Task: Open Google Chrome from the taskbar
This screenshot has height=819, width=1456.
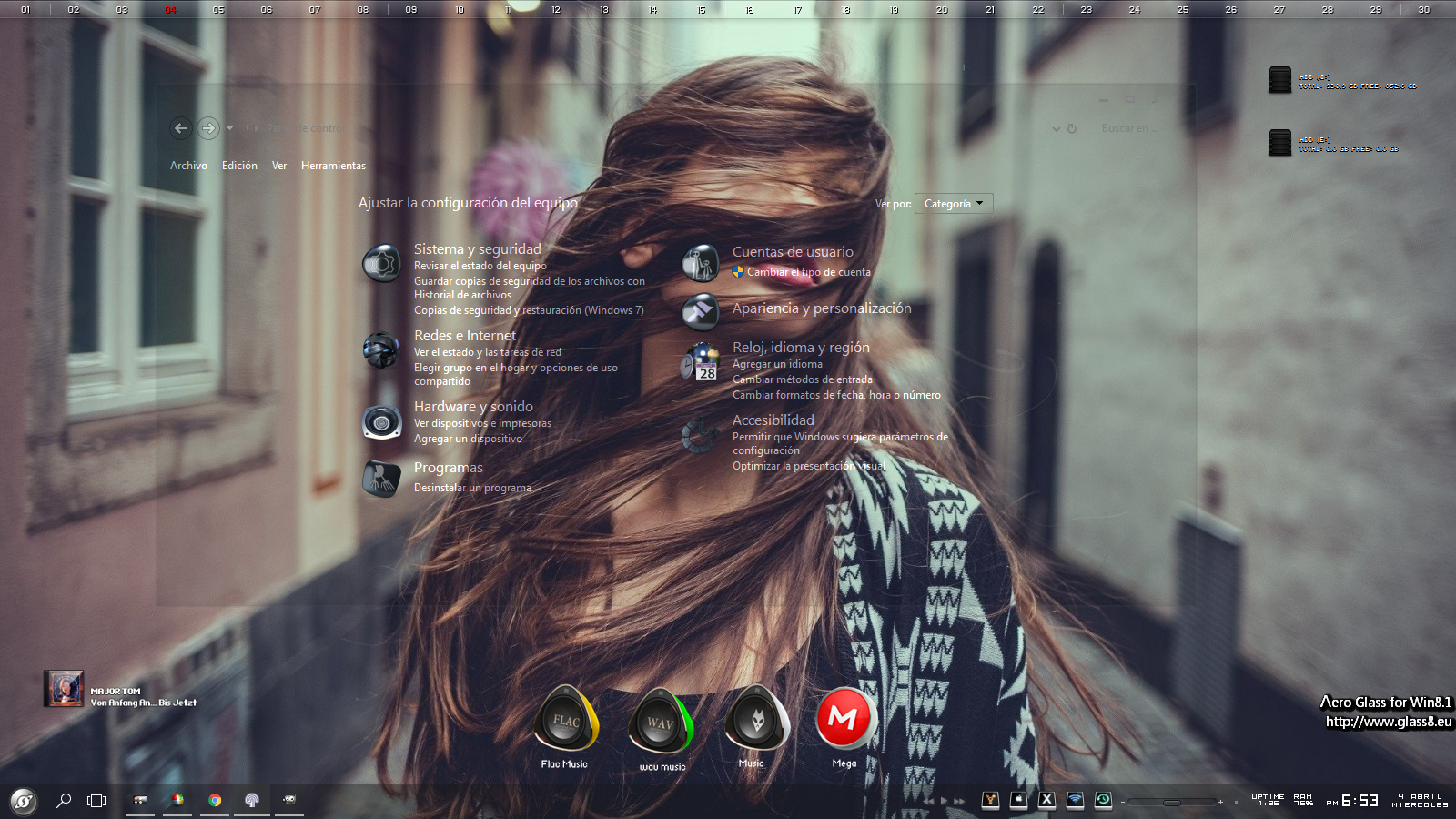Action: (x=215, y=801)
